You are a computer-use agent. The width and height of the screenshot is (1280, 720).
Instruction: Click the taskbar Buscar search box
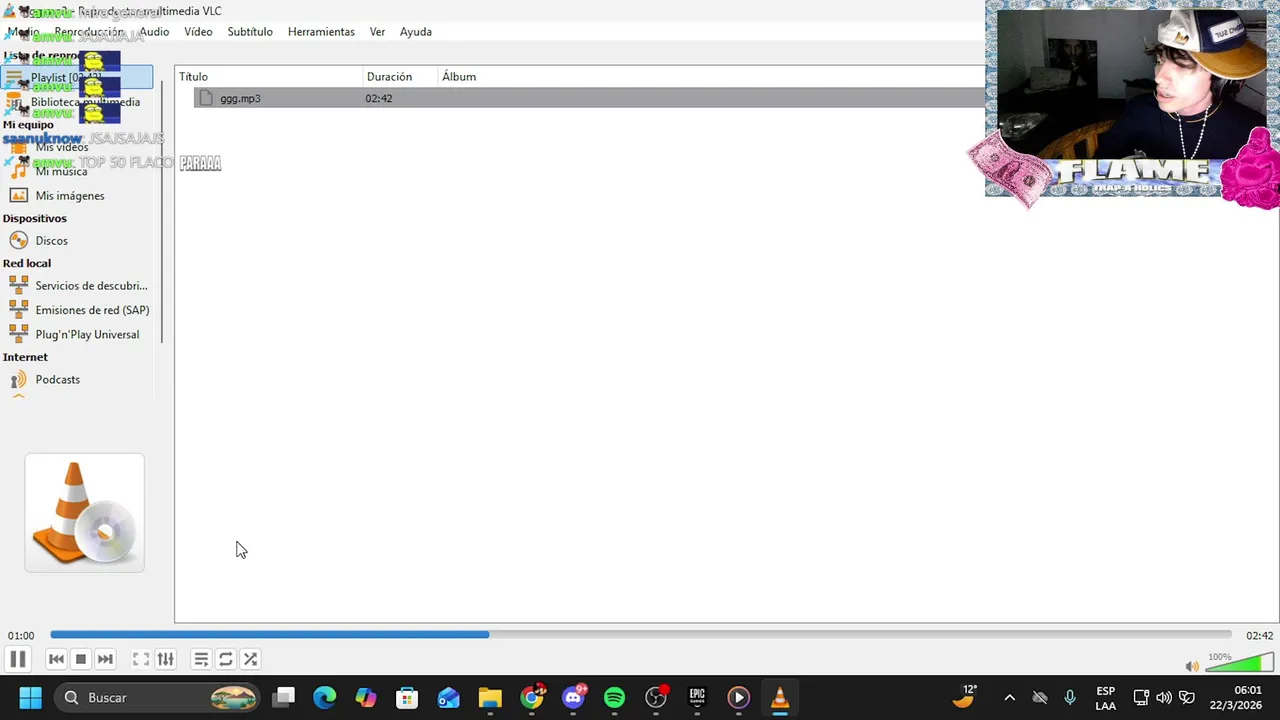tap(157, 698)
